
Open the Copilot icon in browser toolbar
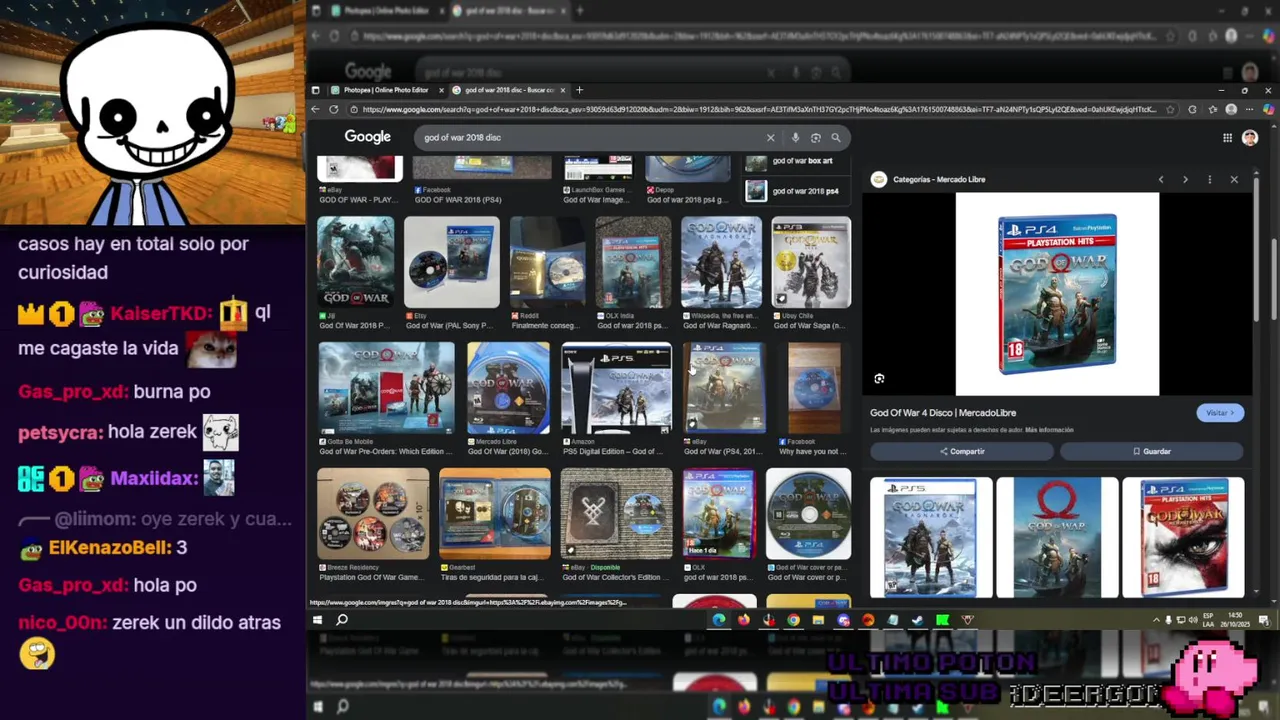[1269, 109]
